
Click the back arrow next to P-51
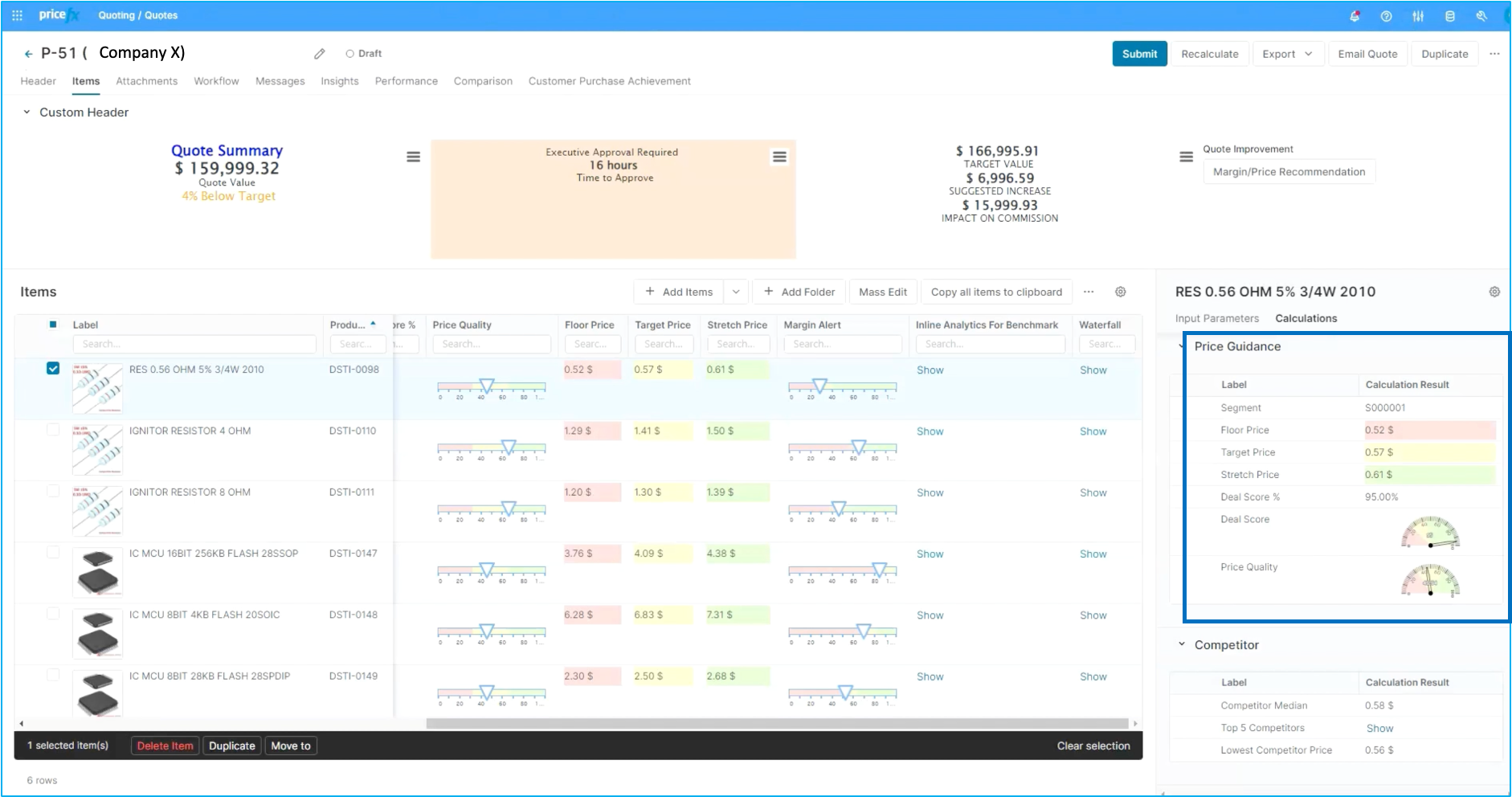click(x=28, y=54)
